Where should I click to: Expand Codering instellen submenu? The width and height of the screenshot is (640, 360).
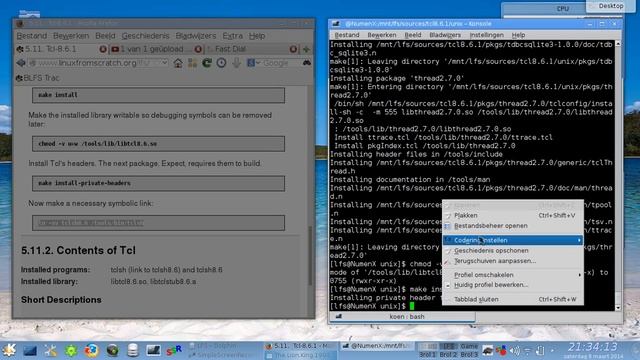[513, 240]
